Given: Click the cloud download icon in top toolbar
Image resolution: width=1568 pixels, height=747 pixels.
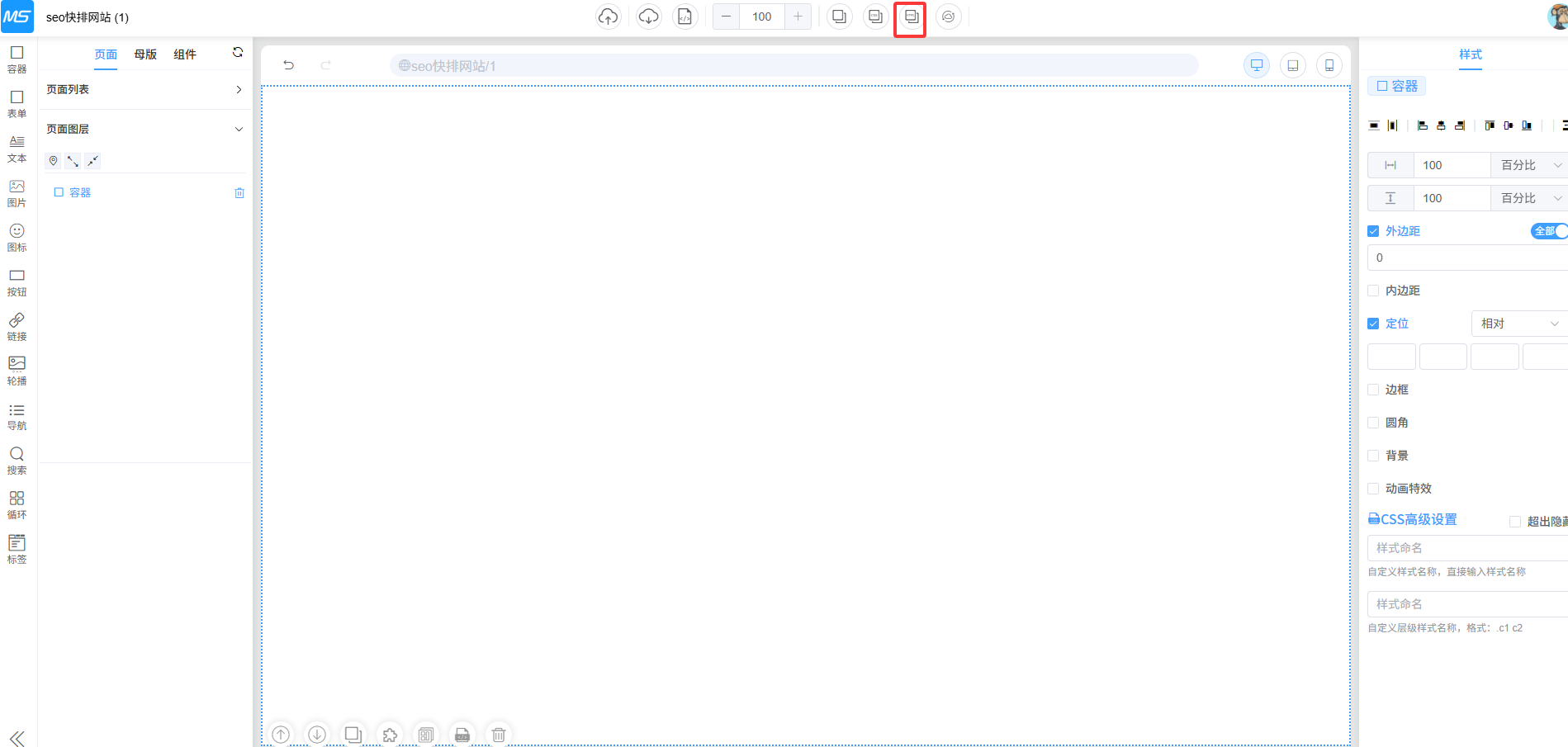Looking at the screenshot, I should (x=649, y=17).
